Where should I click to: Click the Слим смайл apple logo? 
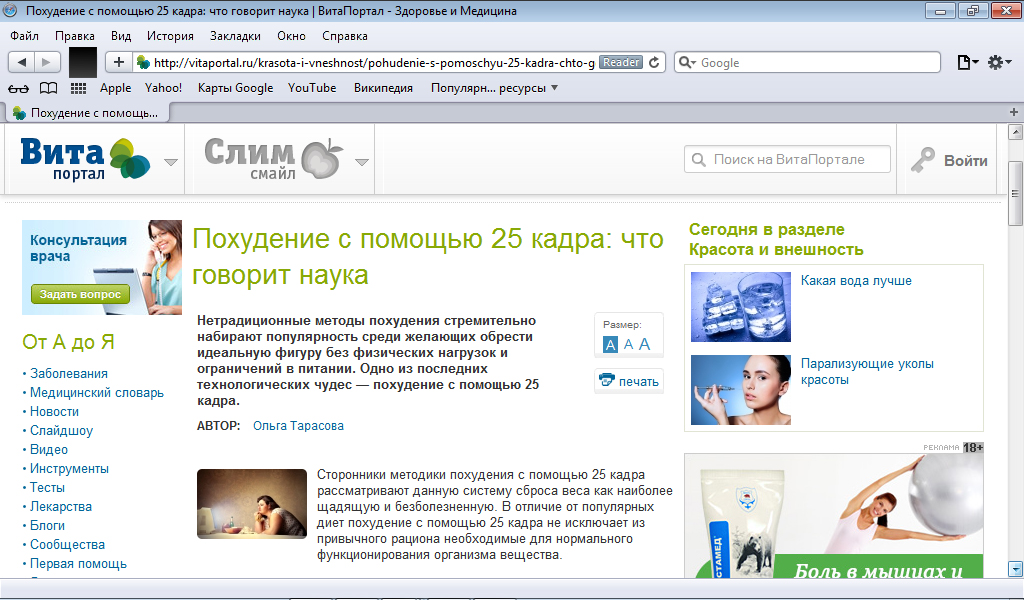coord(274,159)
